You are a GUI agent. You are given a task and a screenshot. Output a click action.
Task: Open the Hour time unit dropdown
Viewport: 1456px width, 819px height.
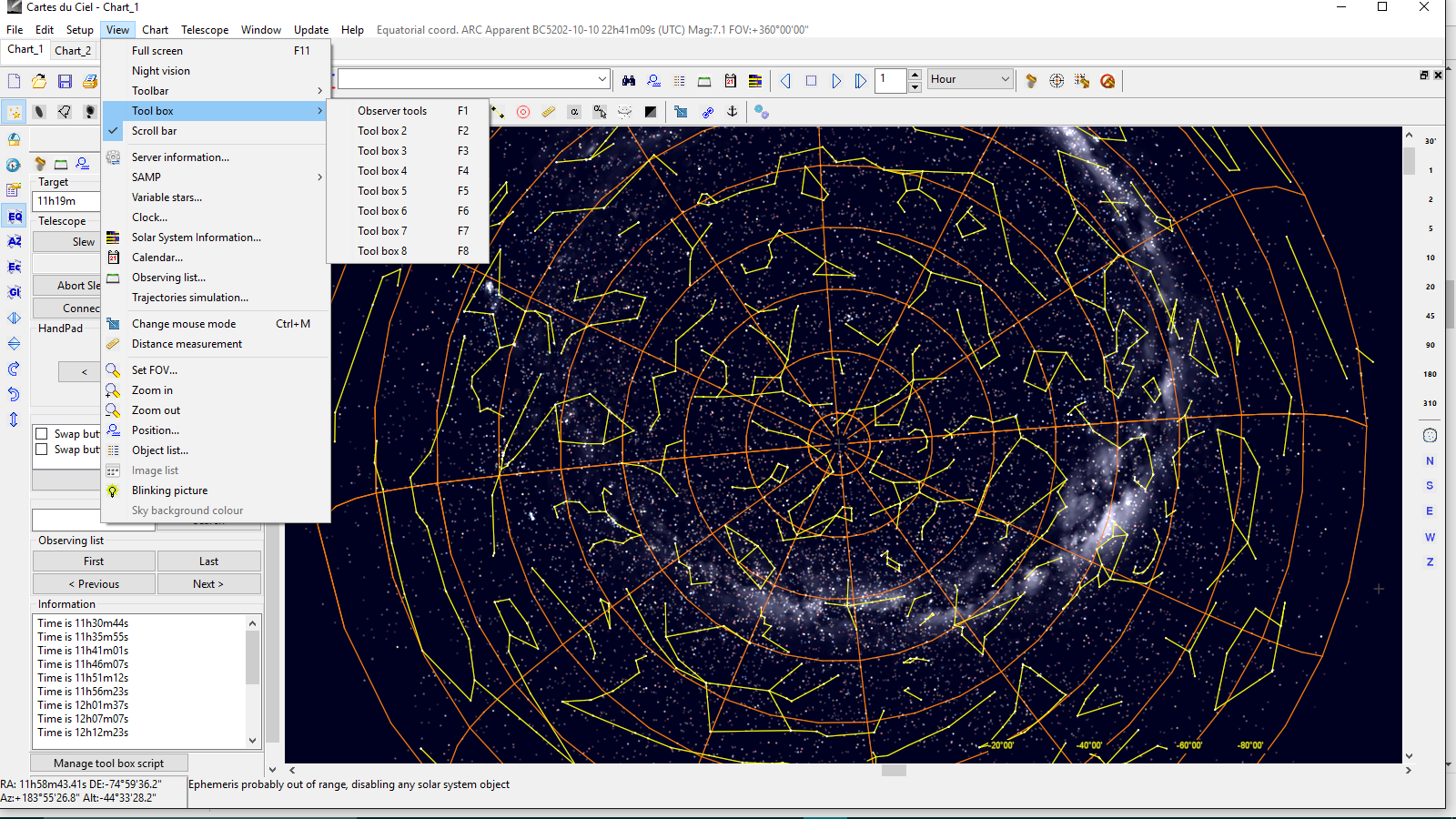tap(970, 79)
